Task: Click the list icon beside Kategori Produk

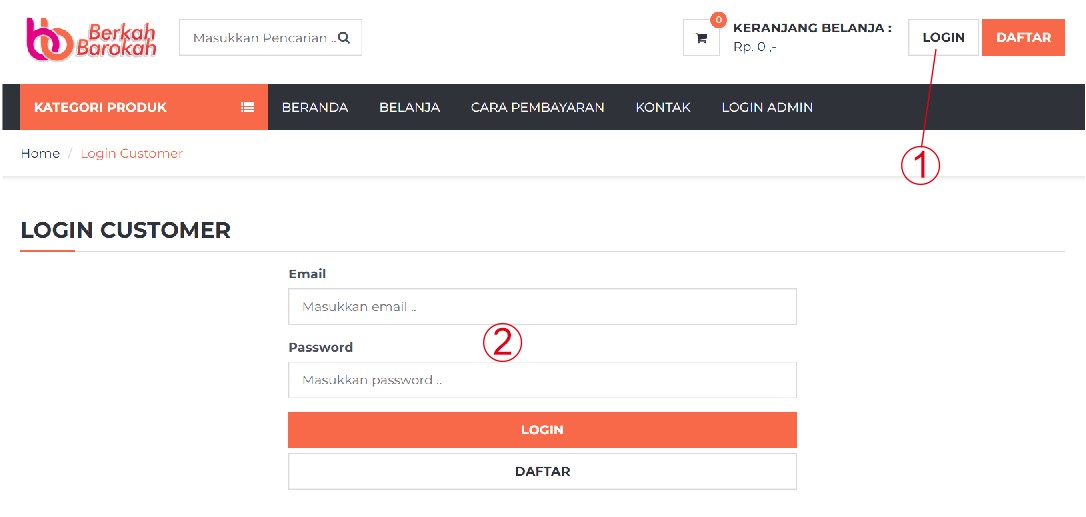Action: pyautogui.click(x=247, y=107)
